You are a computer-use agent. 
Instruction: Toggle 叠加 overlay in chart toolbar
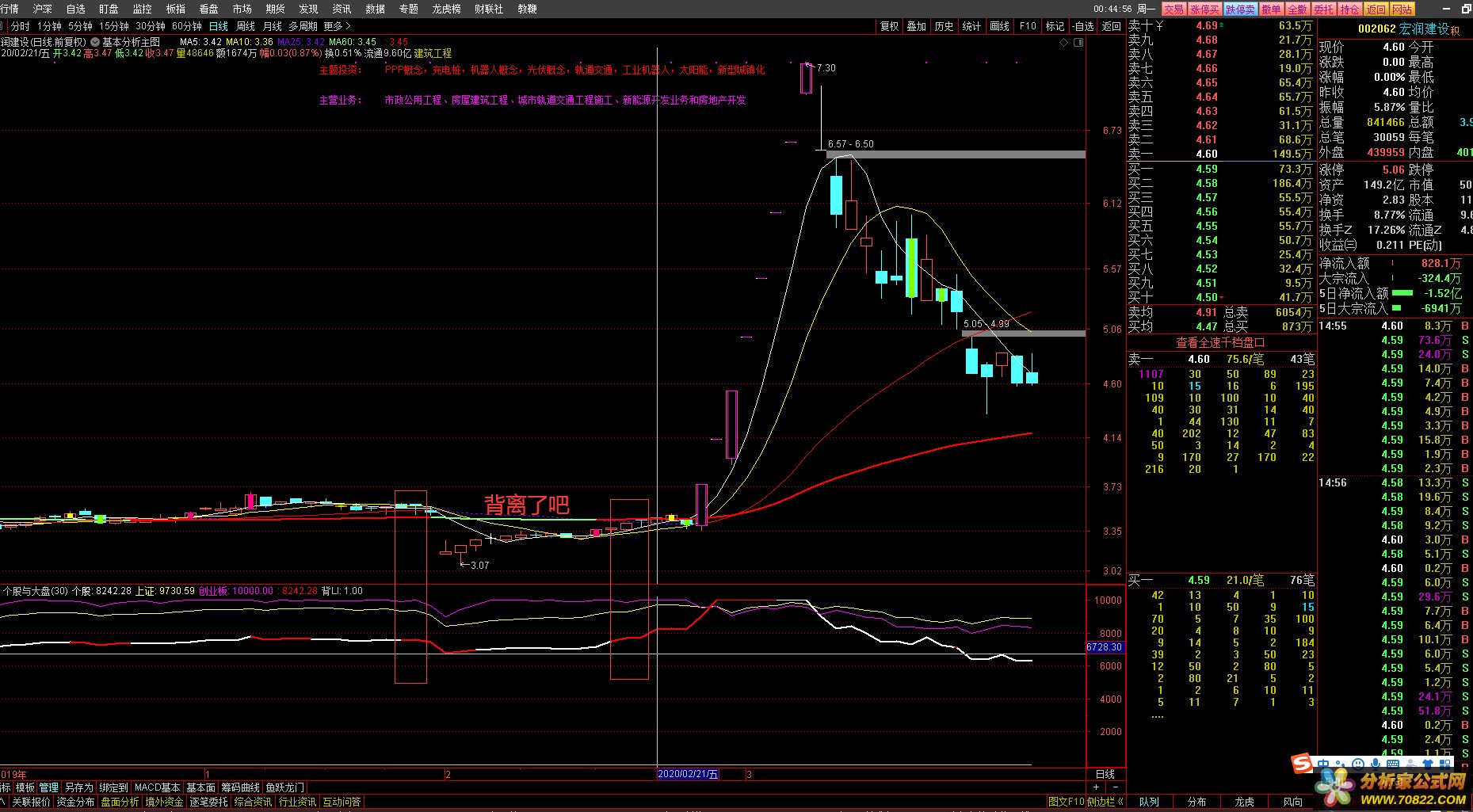(x=917, y=26)
